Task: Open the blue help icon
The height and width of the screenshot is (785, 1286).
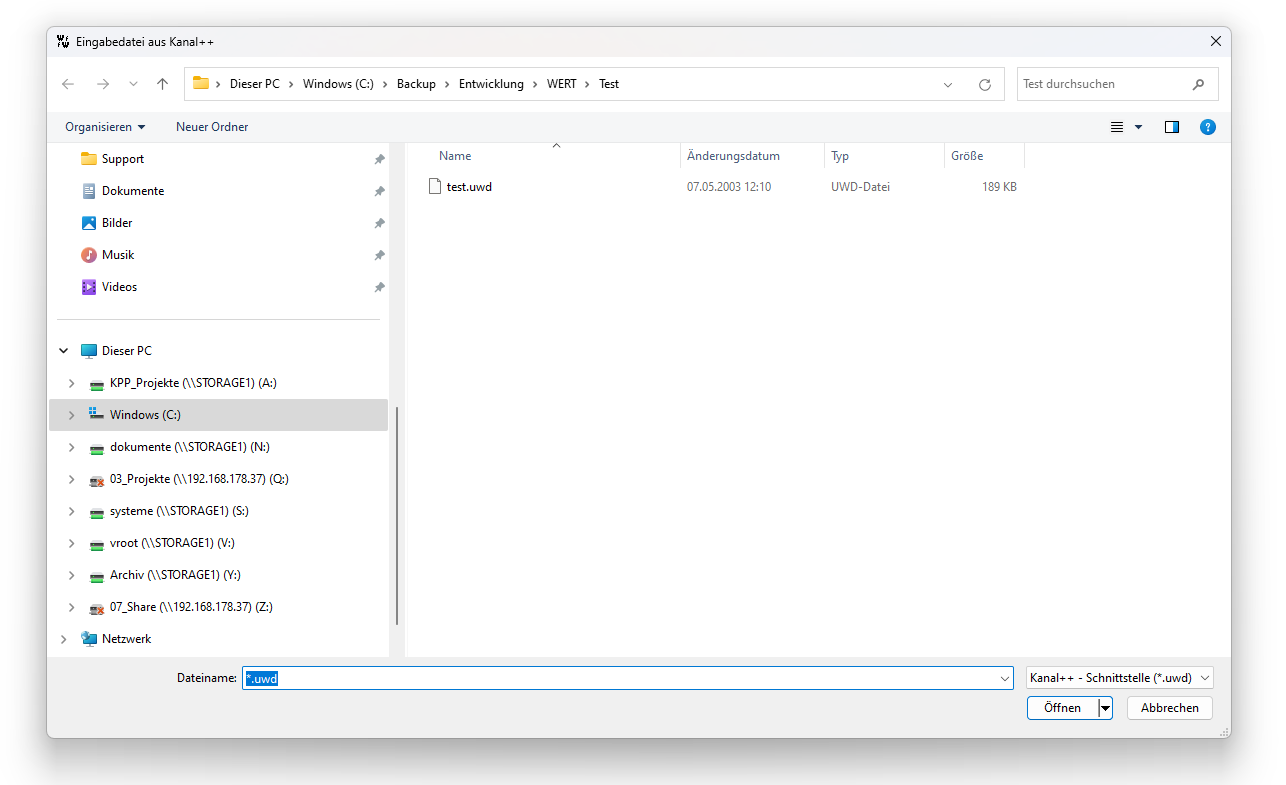Action: click(1208, 127)
